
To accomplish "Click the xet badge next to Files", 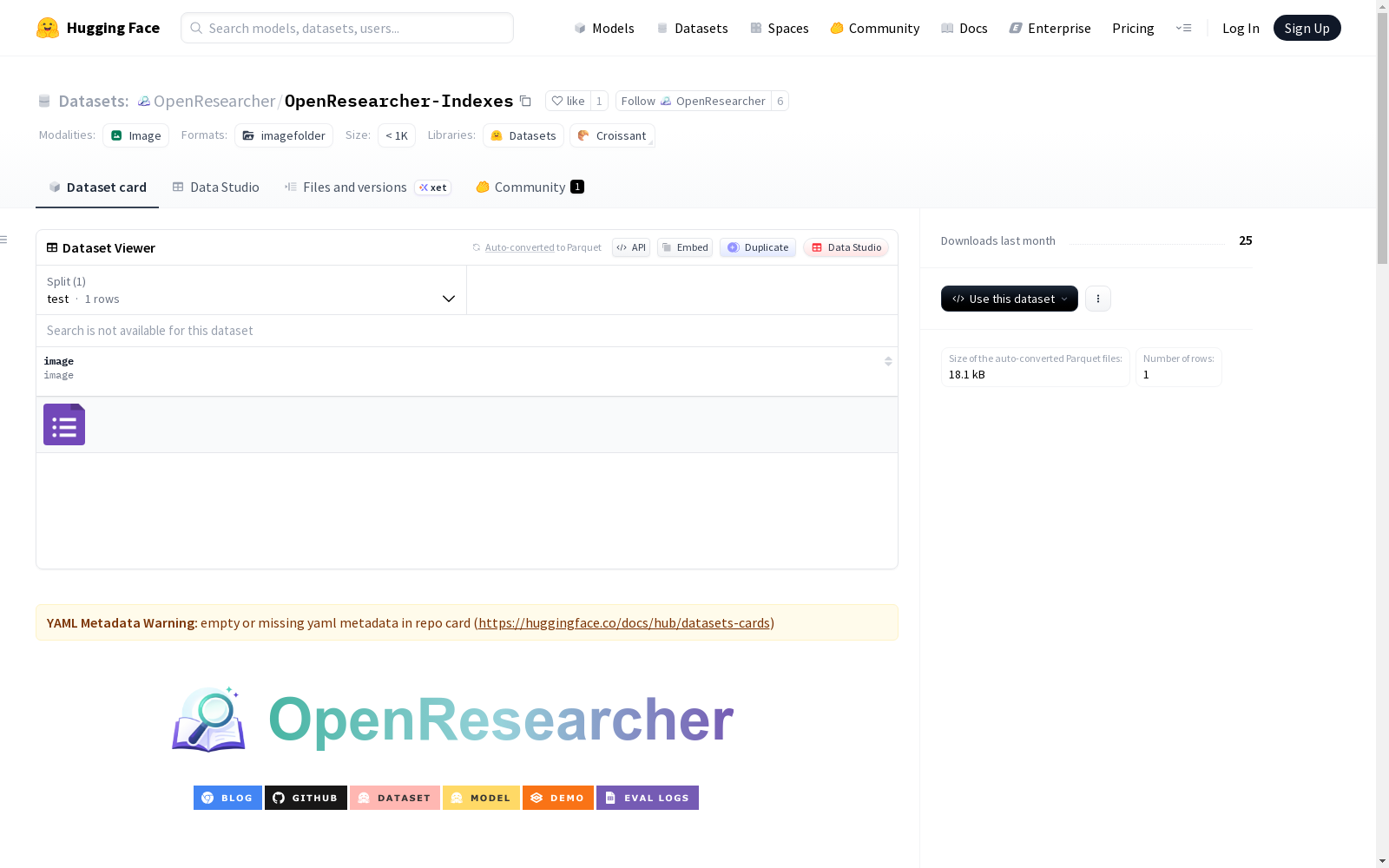I will 433,187.
